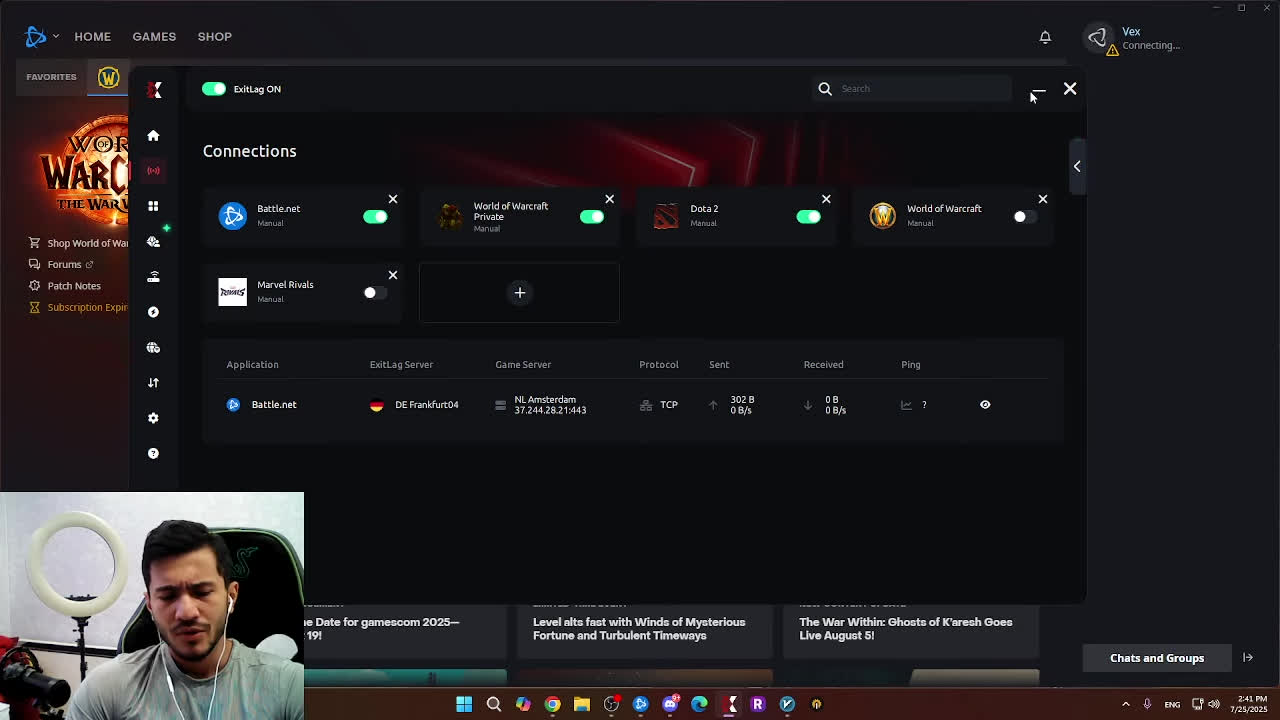Toggle eye visibility for Battle.net row
The image size is (1280, 720).
pos(985,405)
